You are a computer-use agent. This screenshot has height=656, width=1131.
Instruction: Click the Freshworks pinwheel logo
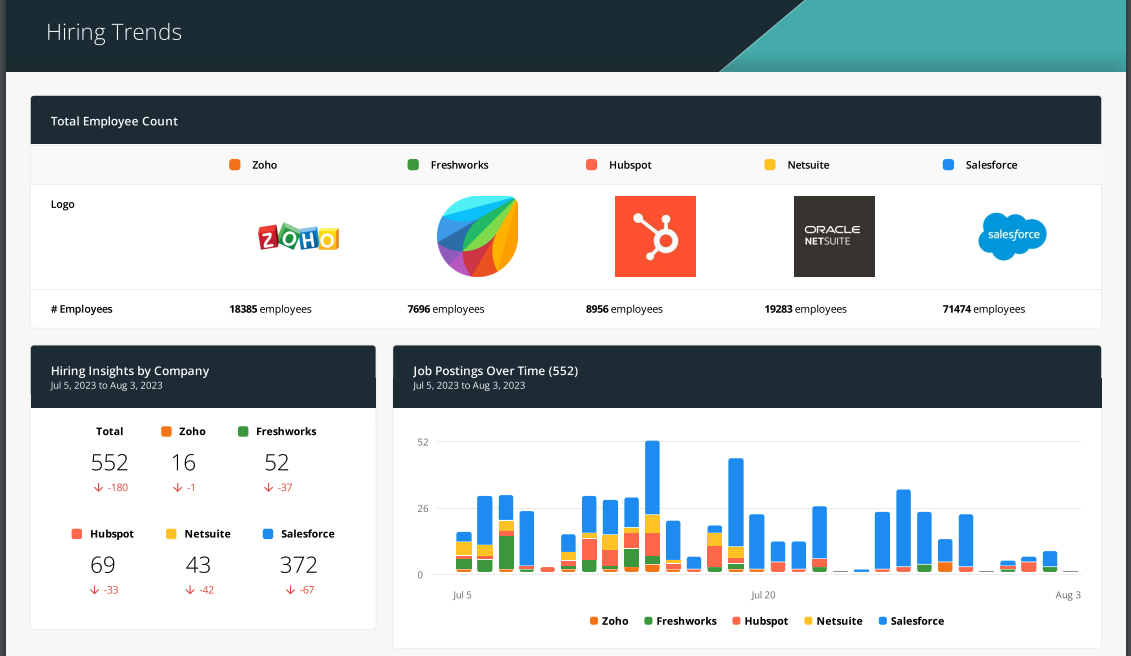477,236
